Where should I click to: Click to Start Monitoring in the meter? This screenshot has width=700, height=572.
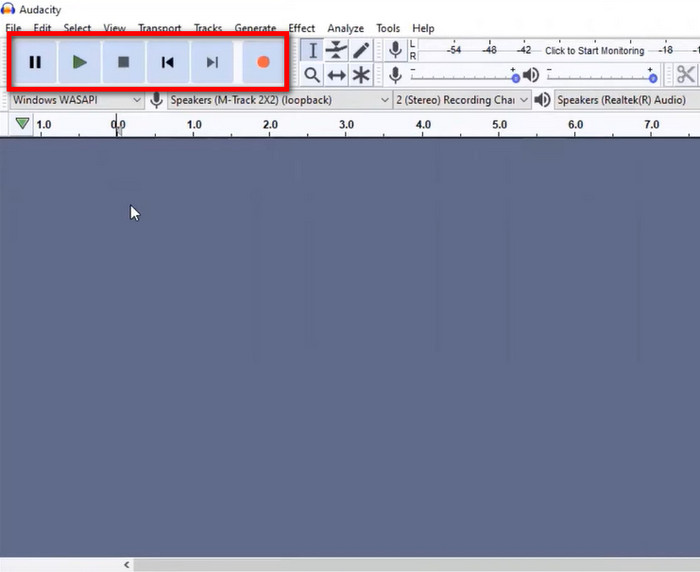594,50
